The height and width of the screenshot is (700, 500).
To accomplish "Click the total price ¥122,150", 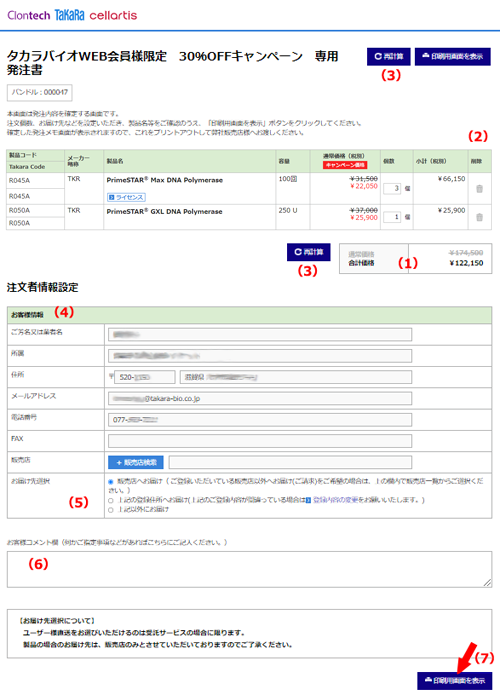I will point(466,263).
